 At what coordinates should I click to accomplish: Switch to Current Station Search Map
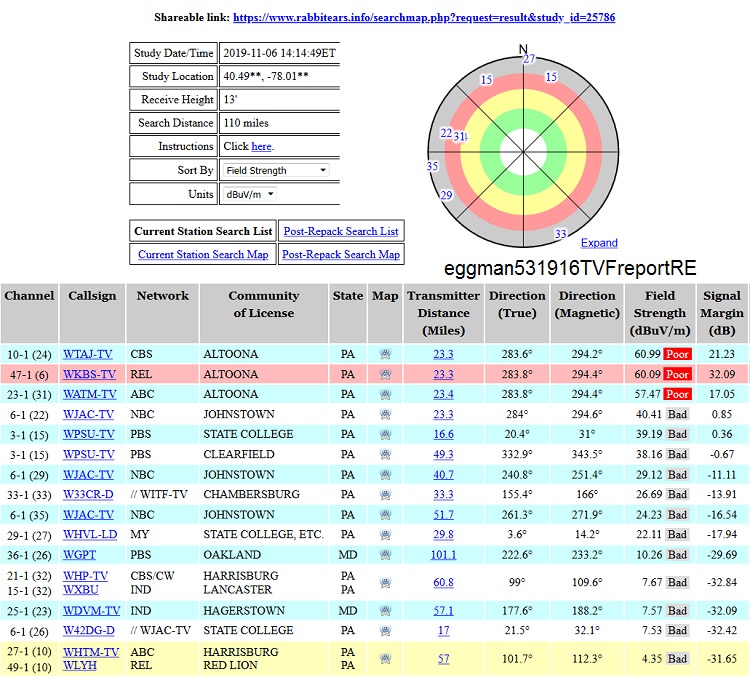[203, 254]
